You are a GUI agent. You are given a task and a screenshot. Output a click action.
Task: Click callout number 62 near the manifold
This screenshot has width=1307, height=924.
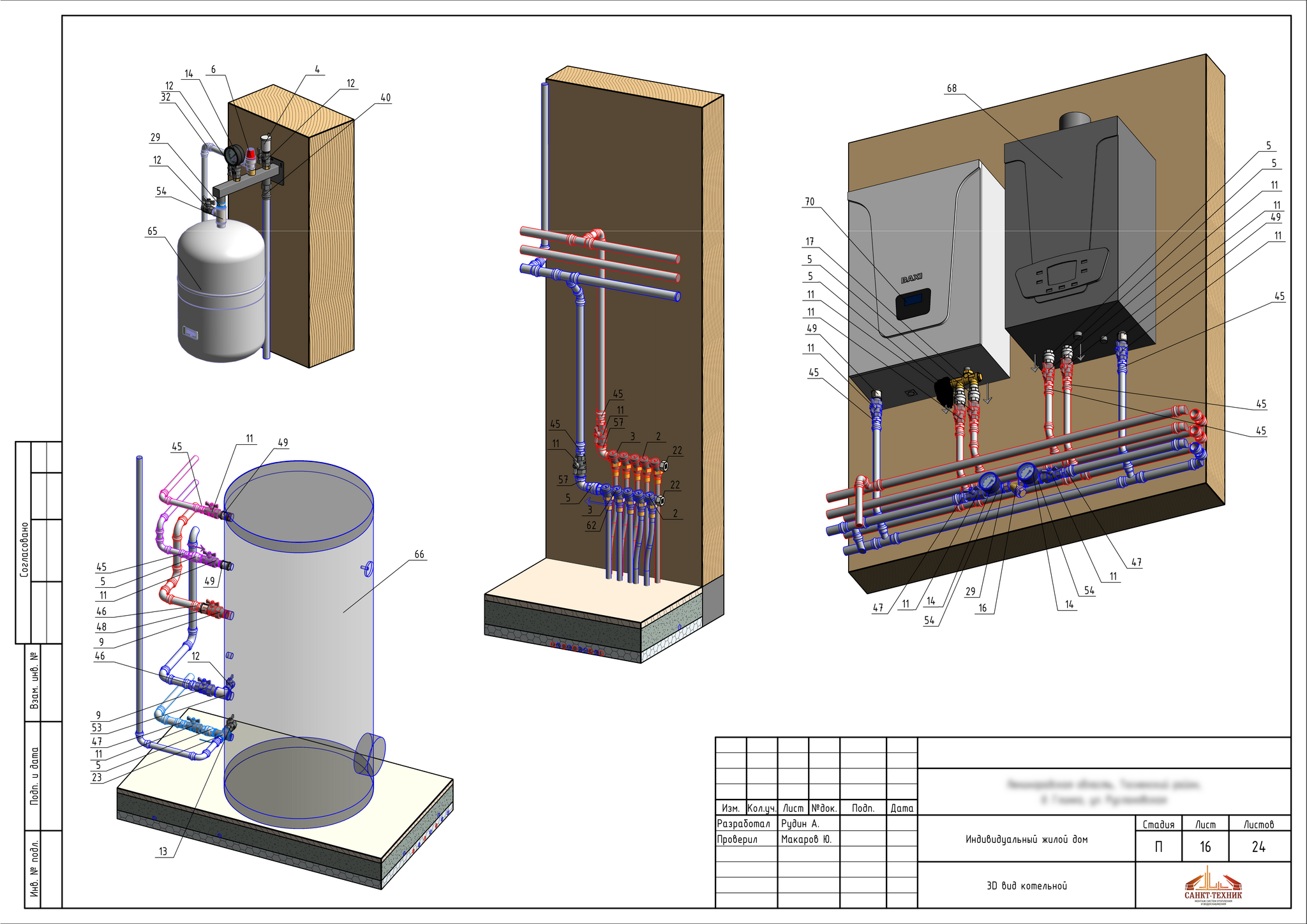click(592, 526)
